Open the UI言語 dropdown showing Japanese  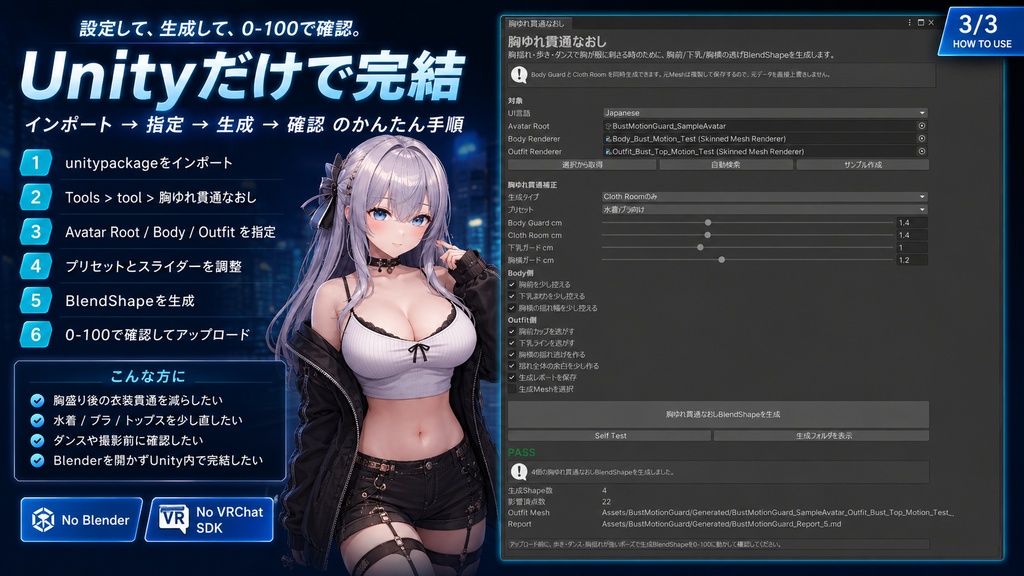764,113
